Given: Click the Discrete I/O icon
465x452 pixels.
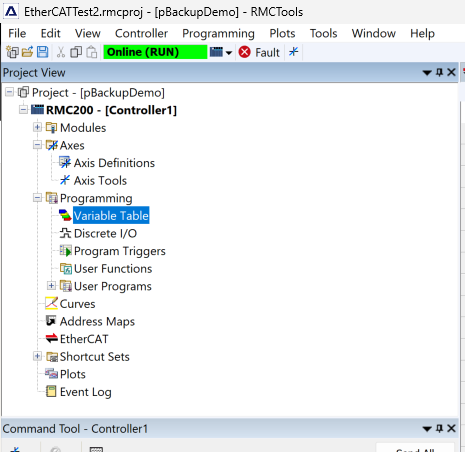Looking at the screenshot, I should 65,233.
